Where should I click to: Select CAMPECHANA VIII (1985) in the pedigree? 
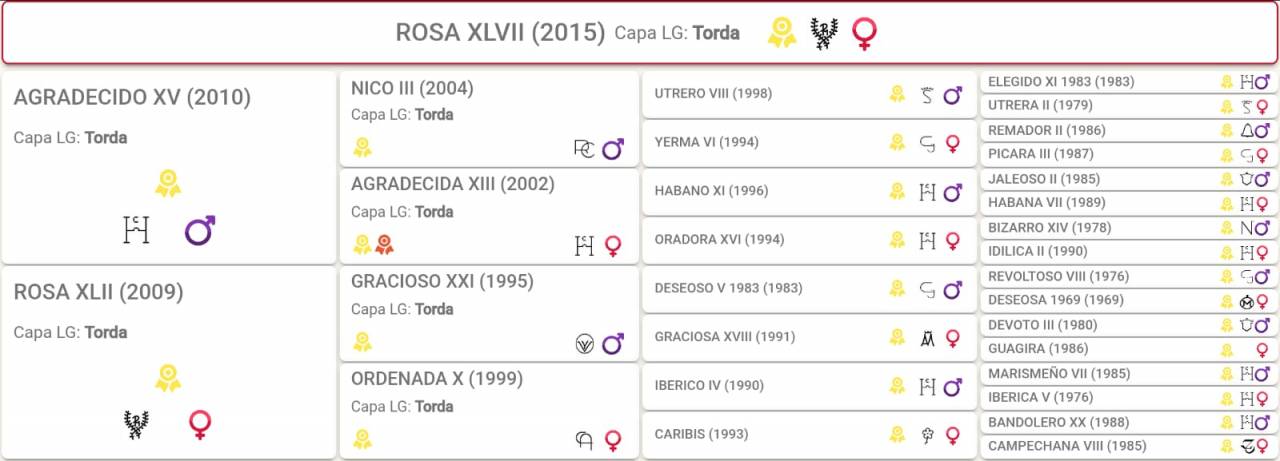[x=1067, y=446]
